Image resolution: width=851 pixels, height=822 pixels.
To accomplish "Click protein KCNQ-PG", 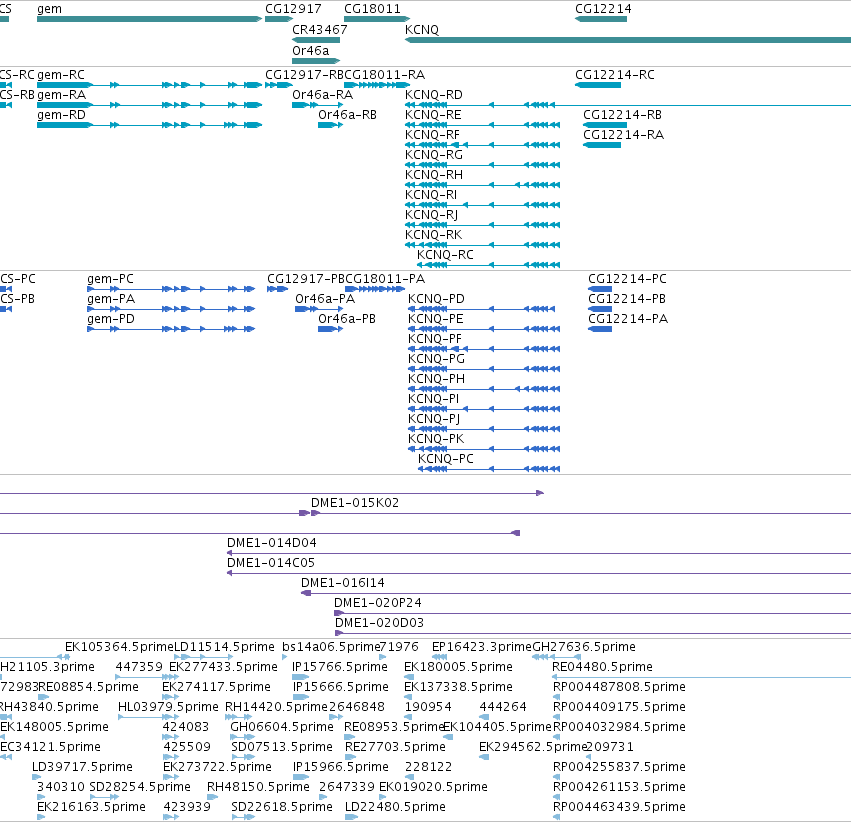I will point(484,369).
